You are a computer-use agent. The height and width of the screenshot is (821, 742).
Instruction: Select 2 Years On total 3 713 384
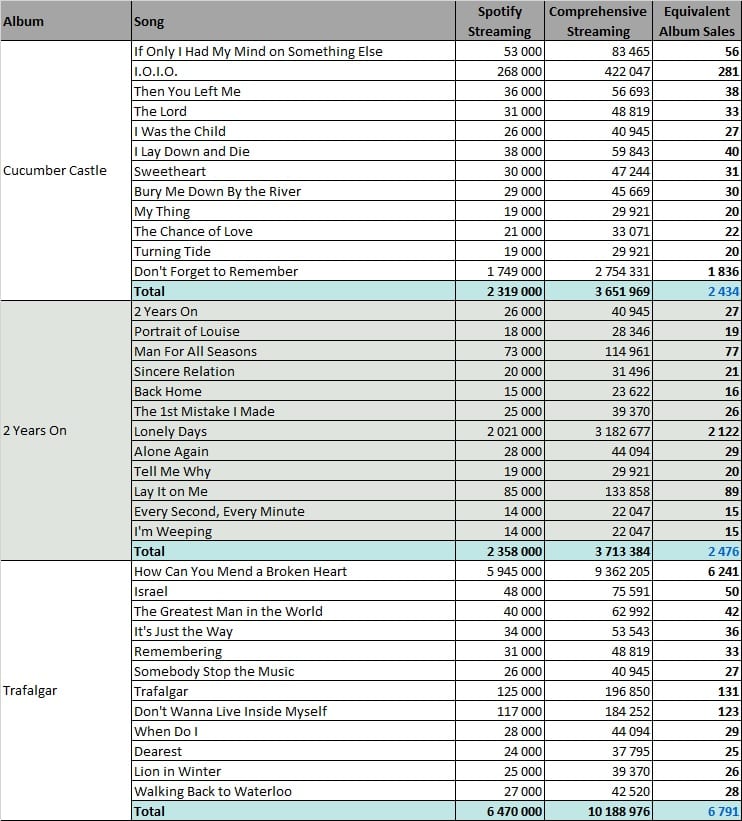598,551
